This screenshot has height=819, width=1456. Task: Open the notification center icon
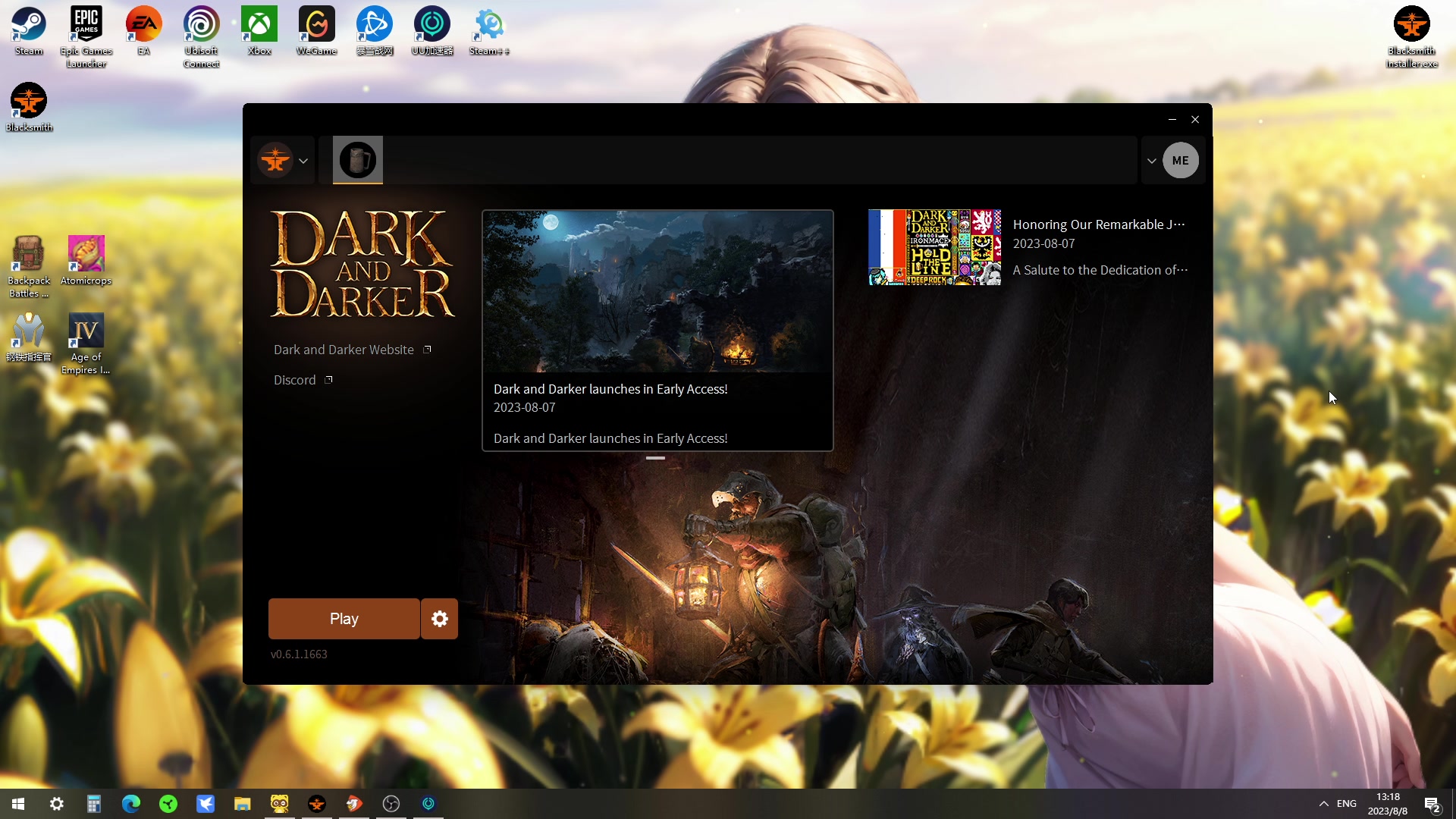coord(1432,804)
